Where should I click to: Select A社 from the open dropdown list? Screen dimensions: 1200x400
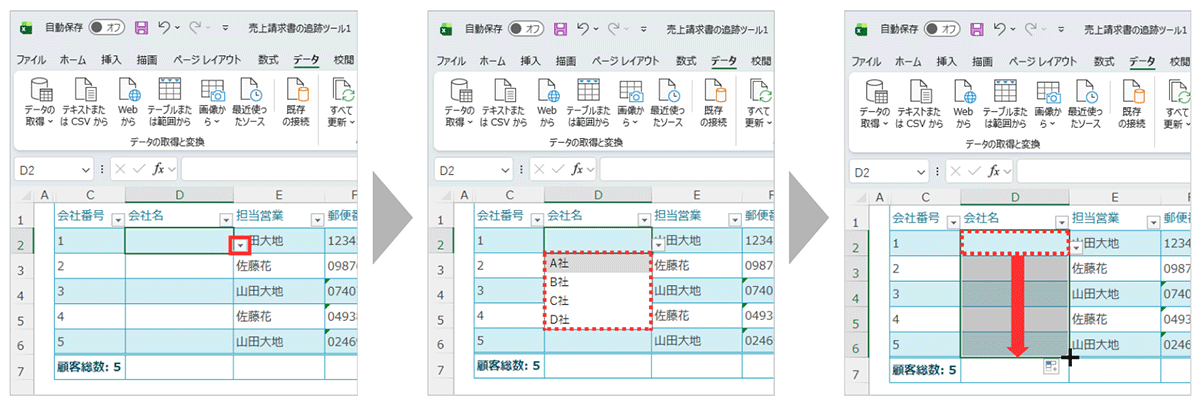[558, 262]
